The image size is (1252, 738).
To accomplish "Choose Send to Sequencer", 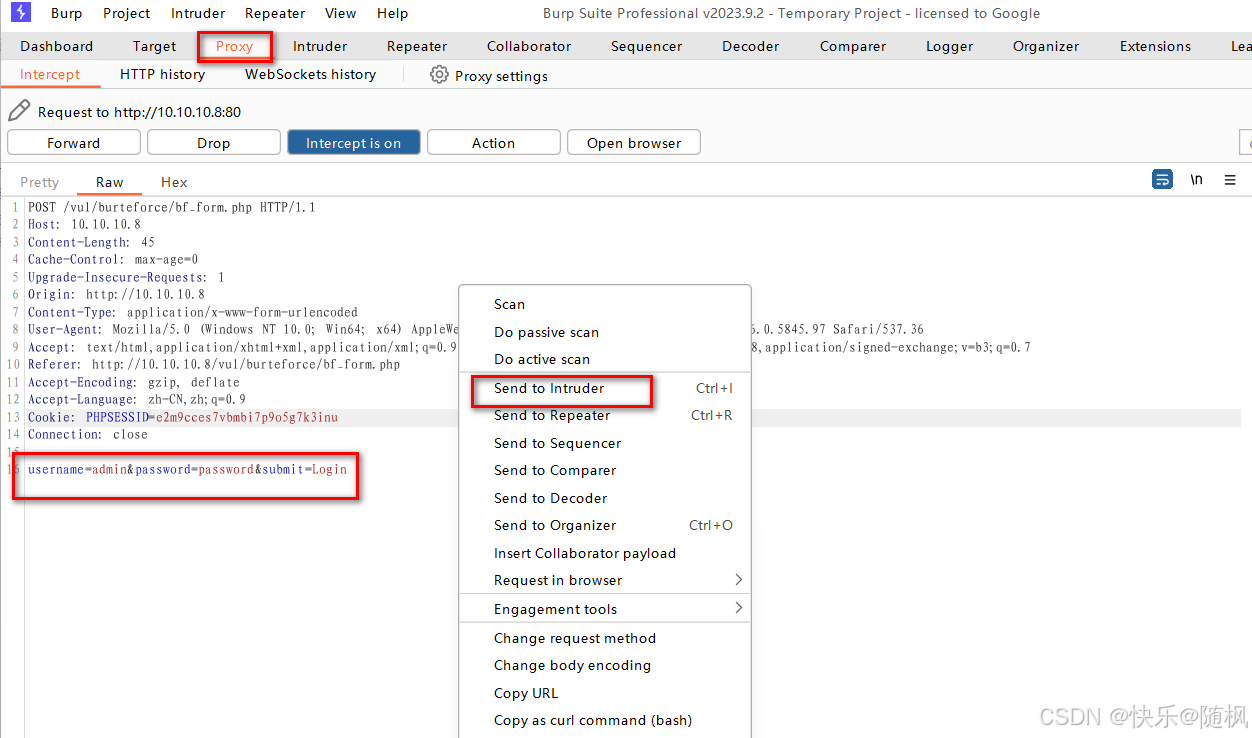I will pyautogui.click(x=605, y=443).
